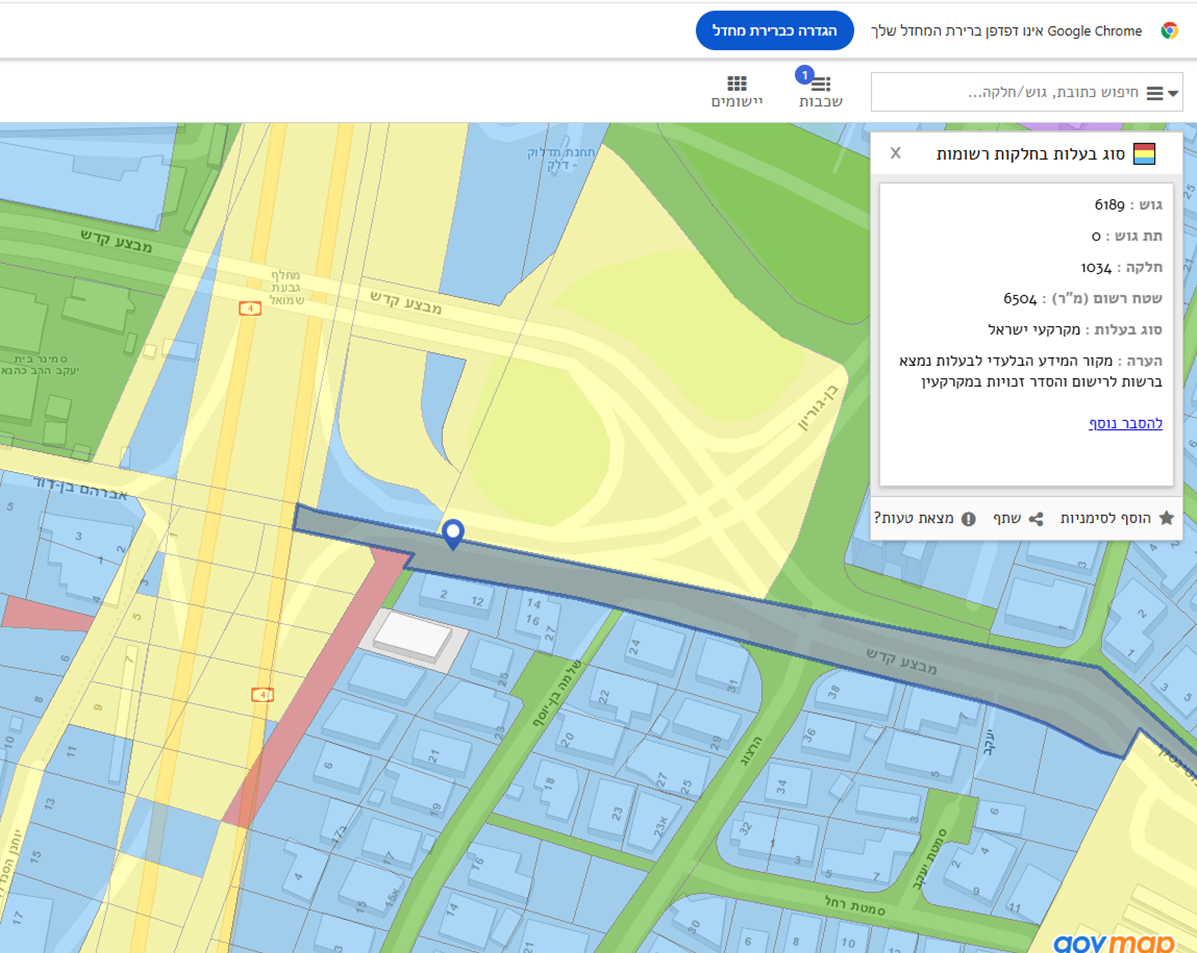Click the 'הגדרה כברירת מחדל' blue button

click(x=774, y=31)
